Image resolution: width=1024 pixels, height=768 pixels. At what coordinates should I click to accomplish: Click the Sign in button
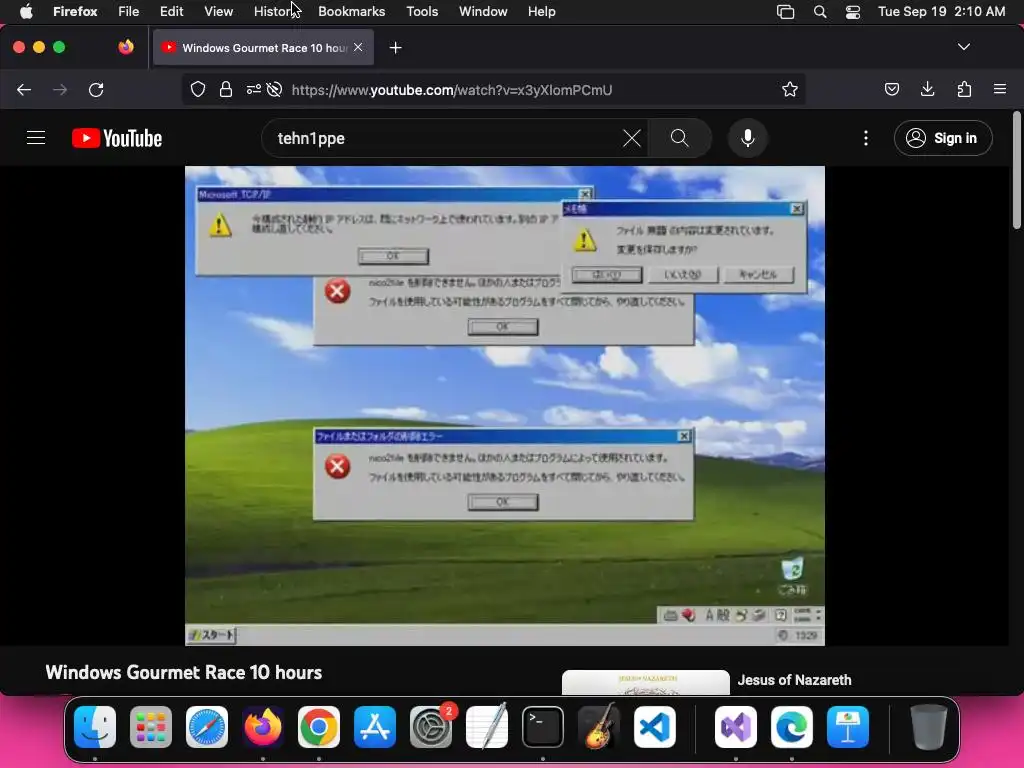pos(942,138)
